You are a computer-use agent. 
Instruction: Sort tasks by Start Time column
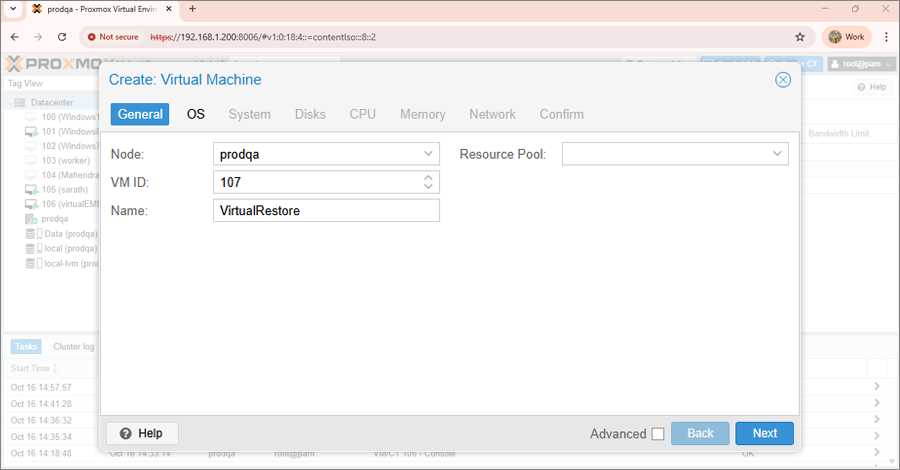point(34,368)
